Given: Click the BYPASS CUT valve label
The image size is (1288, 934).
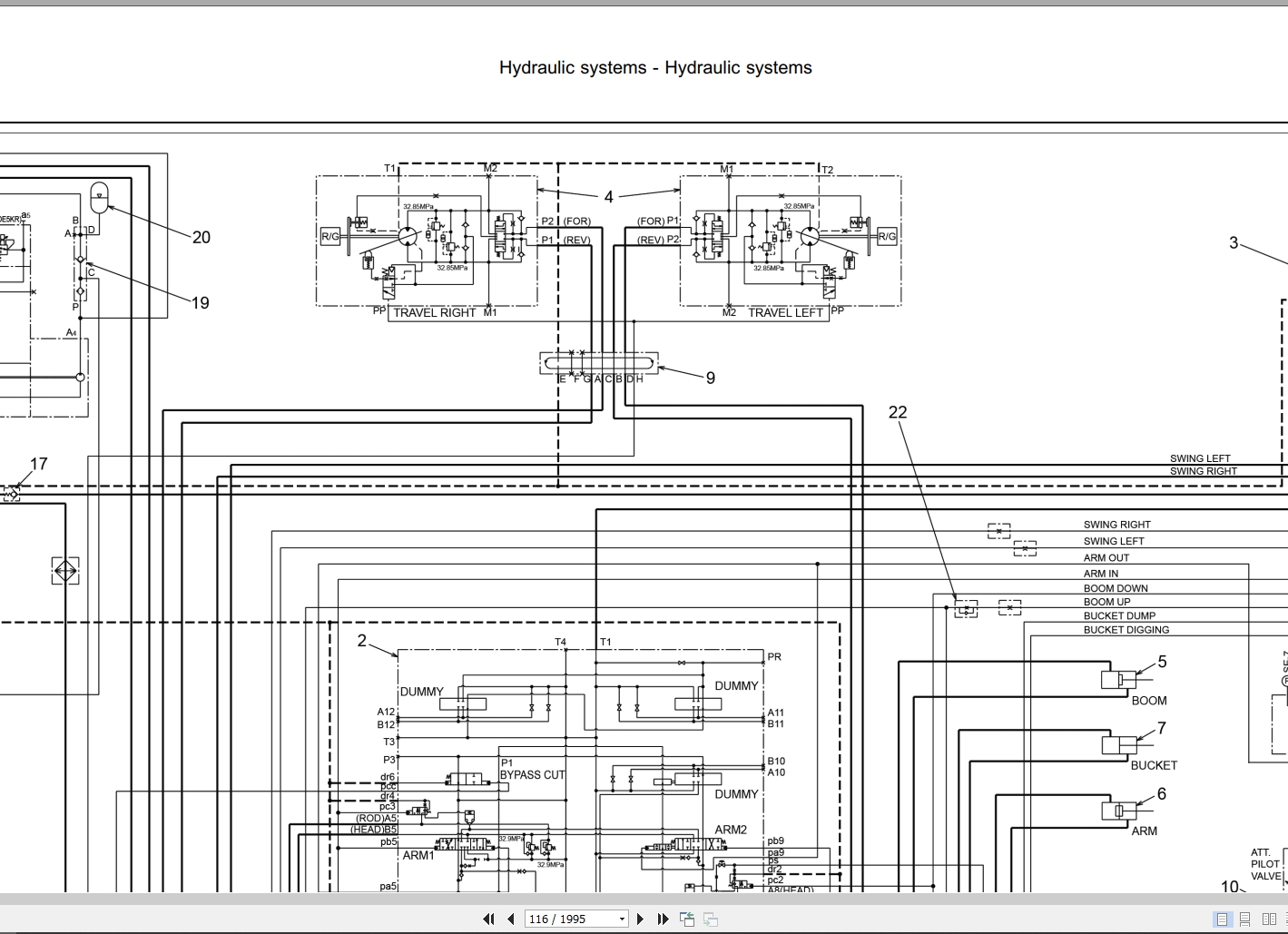Looking at the screenshot, I should (532, 774).
